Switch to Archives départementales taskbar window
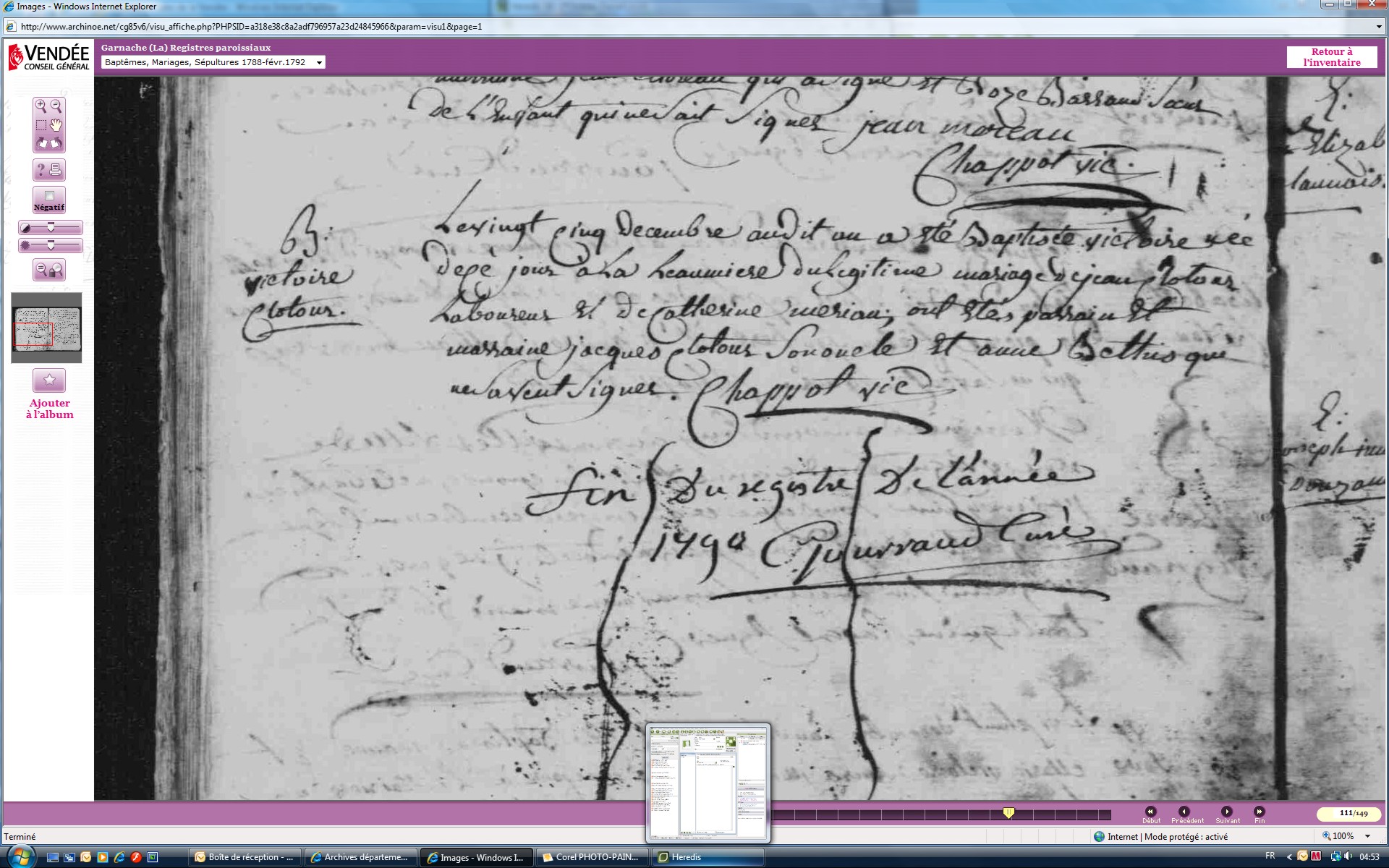Image resolution: width=1389 pixels, height=868 pixels. click(360, 857)
